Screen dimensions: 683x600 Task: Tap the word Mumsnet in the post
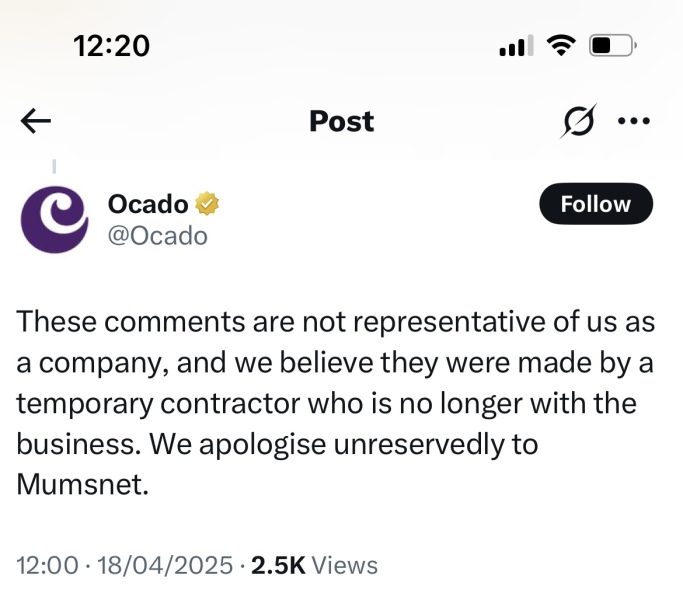coord(79,484)
